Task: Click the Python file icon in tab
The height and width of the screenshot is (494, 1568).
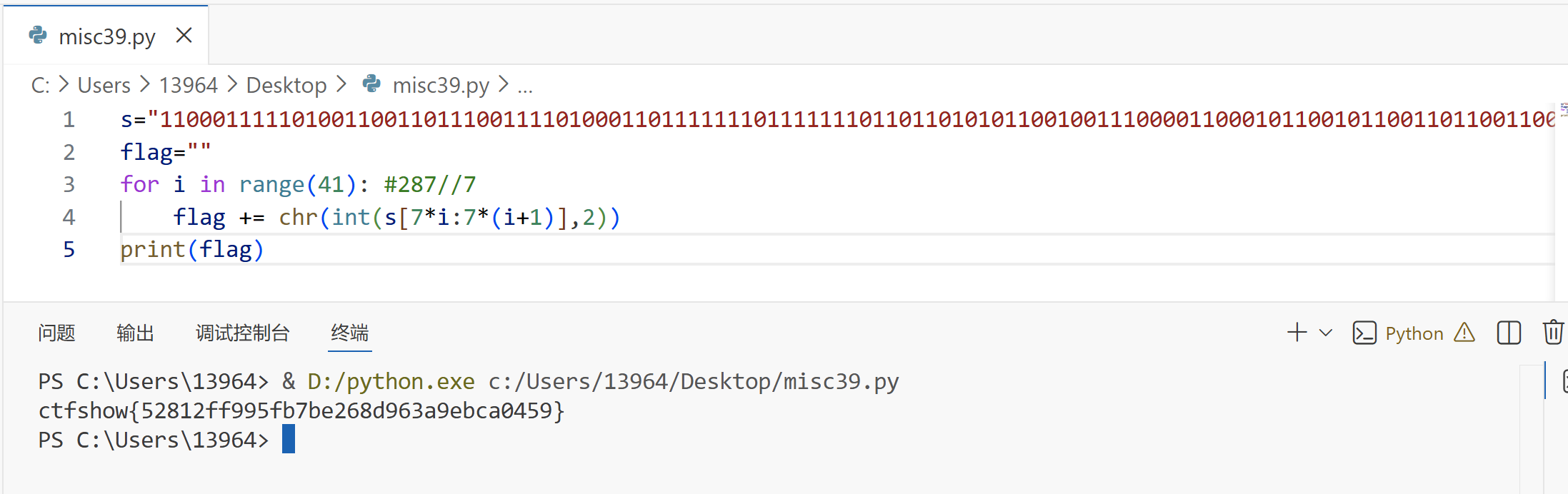Action: click(38, 35)
